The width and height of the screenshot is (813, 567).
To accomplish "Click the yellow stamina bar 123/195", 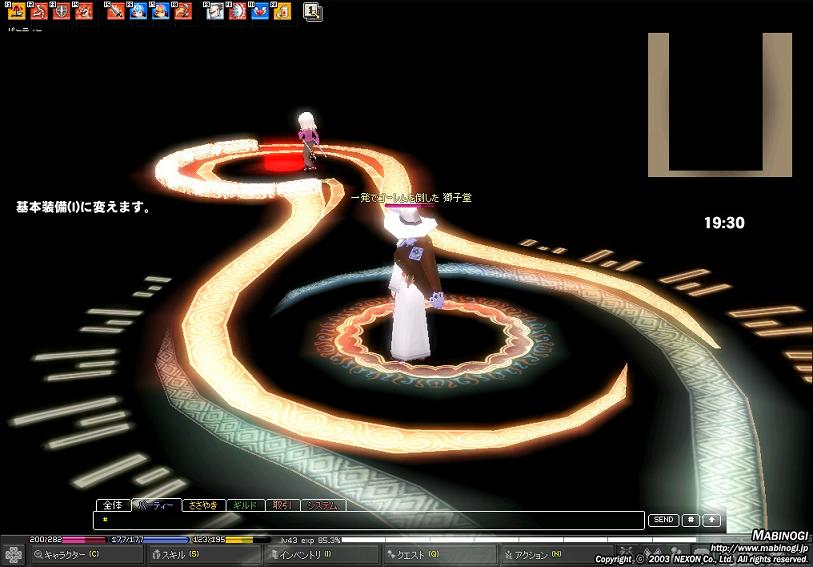I will (x=231, y=540).
